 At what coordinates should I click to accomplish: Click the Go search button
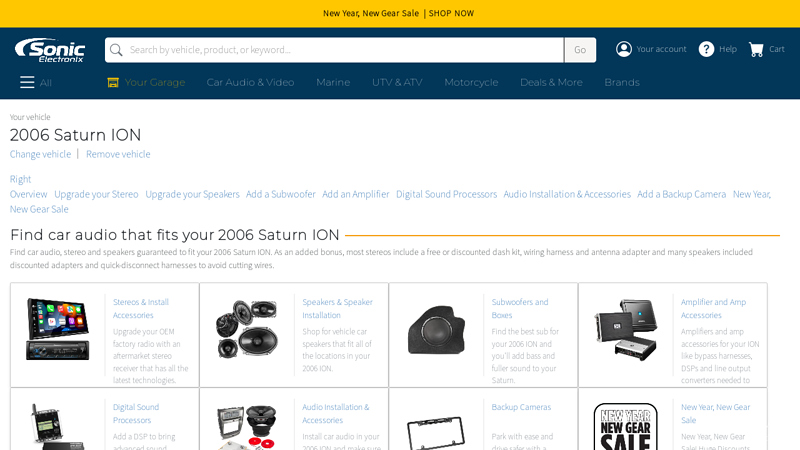580,49
